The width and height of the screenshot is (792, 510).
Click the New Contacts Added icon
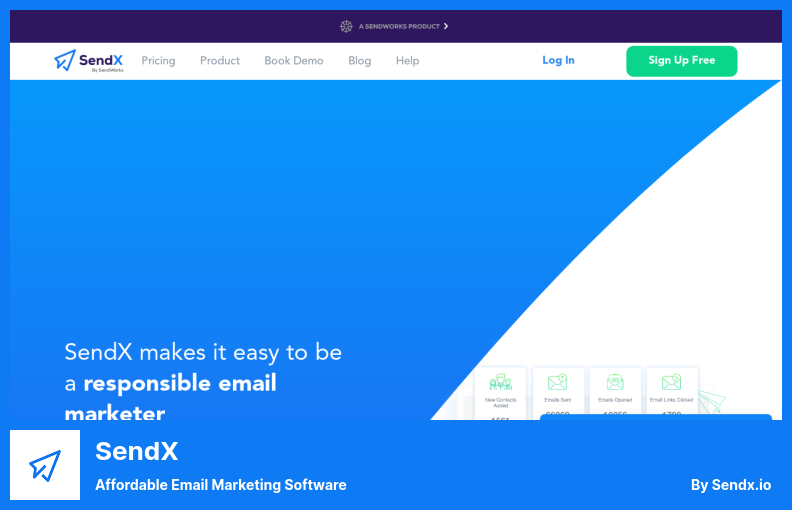501,382
